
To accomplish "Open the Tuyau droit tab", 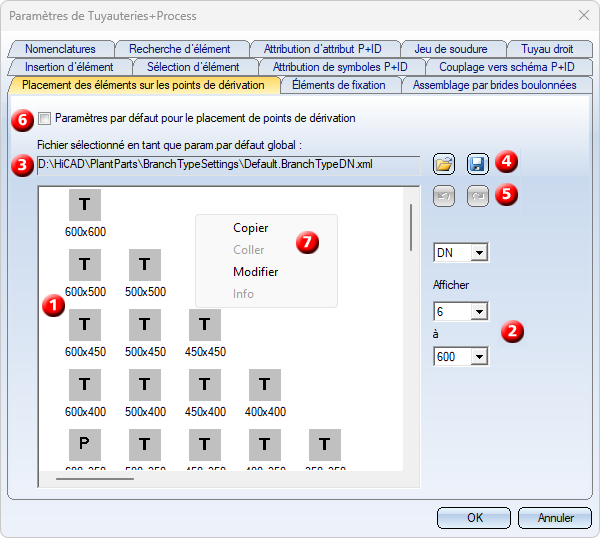I will 547,49.
